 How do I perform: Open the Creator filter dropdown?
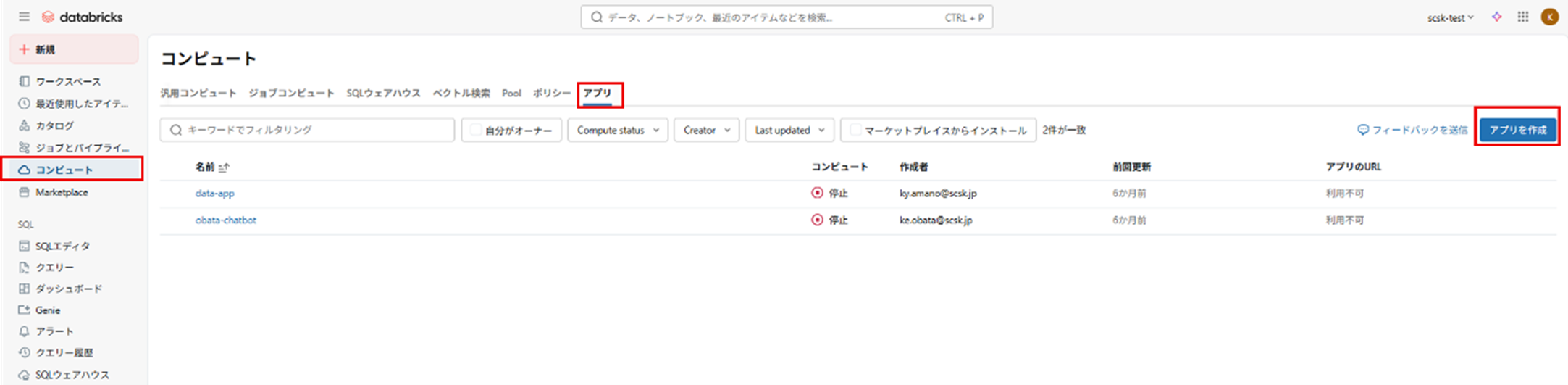tap(705, 131)
